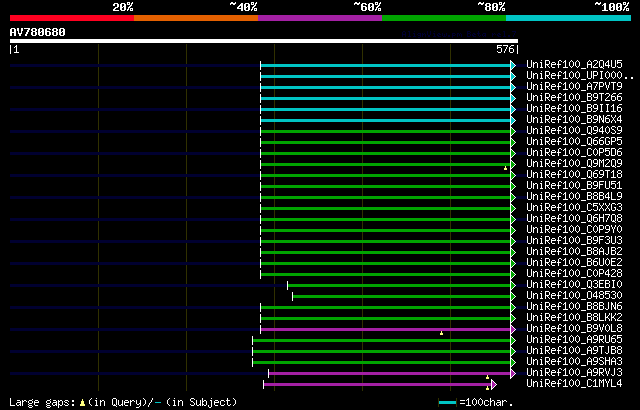Click the cyan ~100% identity color segment

[x=568, y=18]
